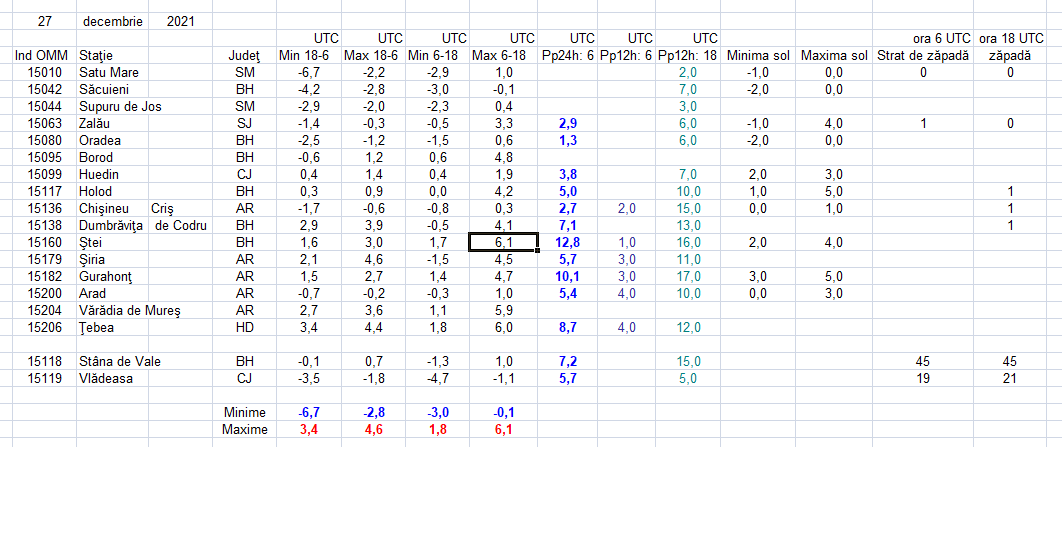Select the blue -0,1 minimum value
The image size is (1062, 540).
click(x=503, y=413)
